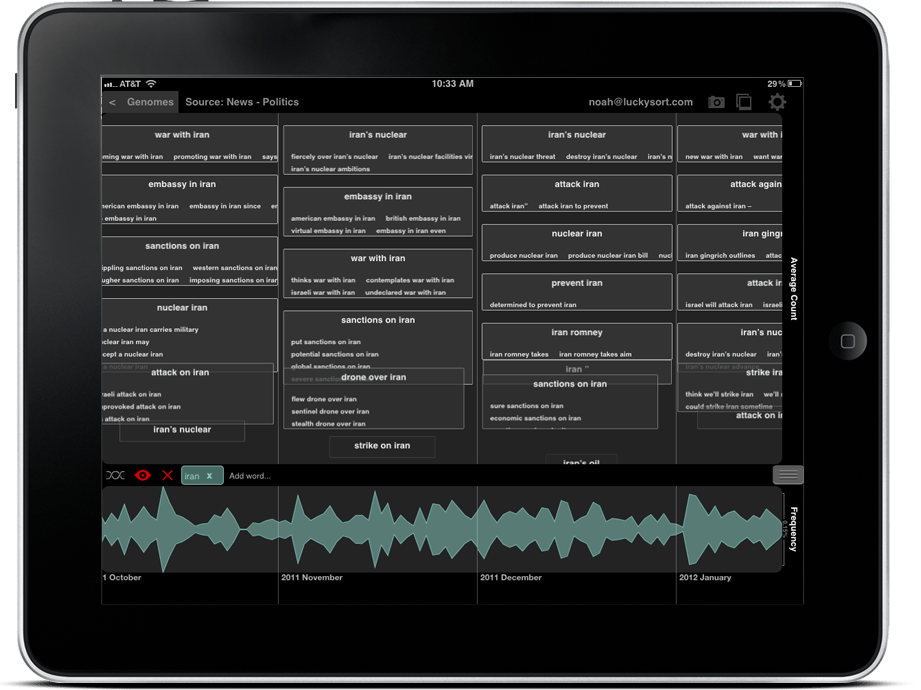Screen dimensions: 921x690
Task: Open the 'drone over iran' card heading
Action: 374,378
